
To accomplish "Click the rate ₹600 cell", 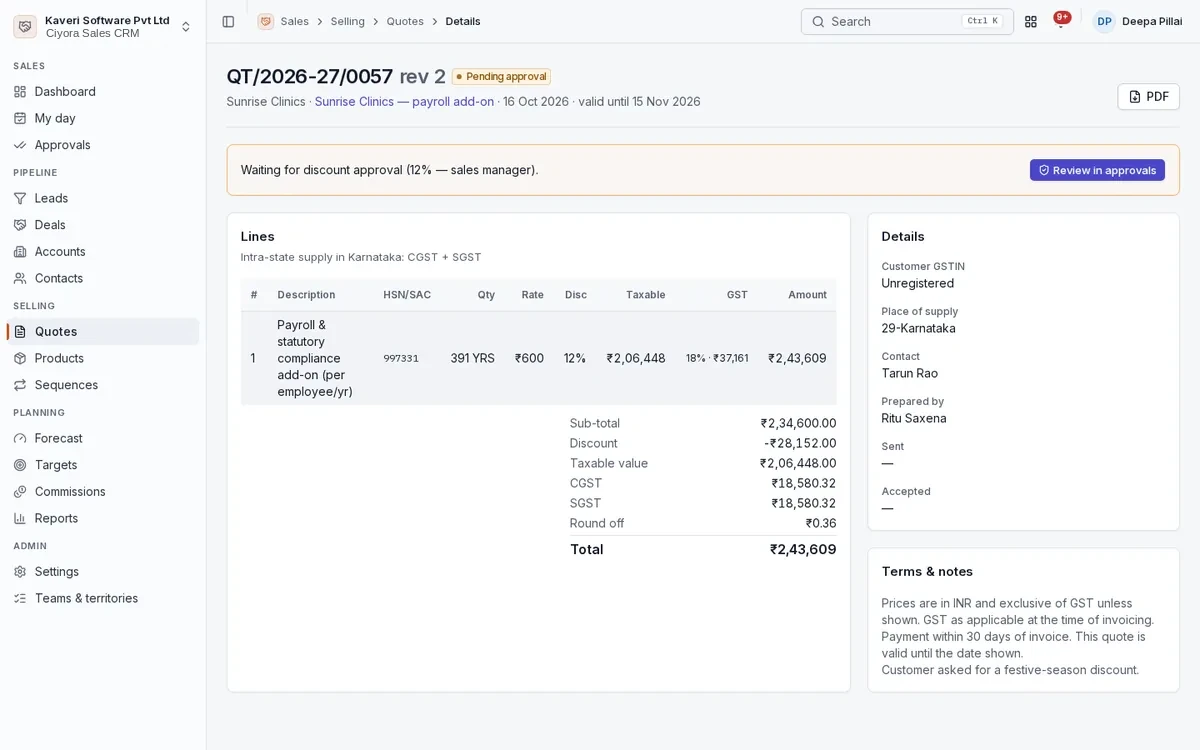I will [x=529, y=358].
